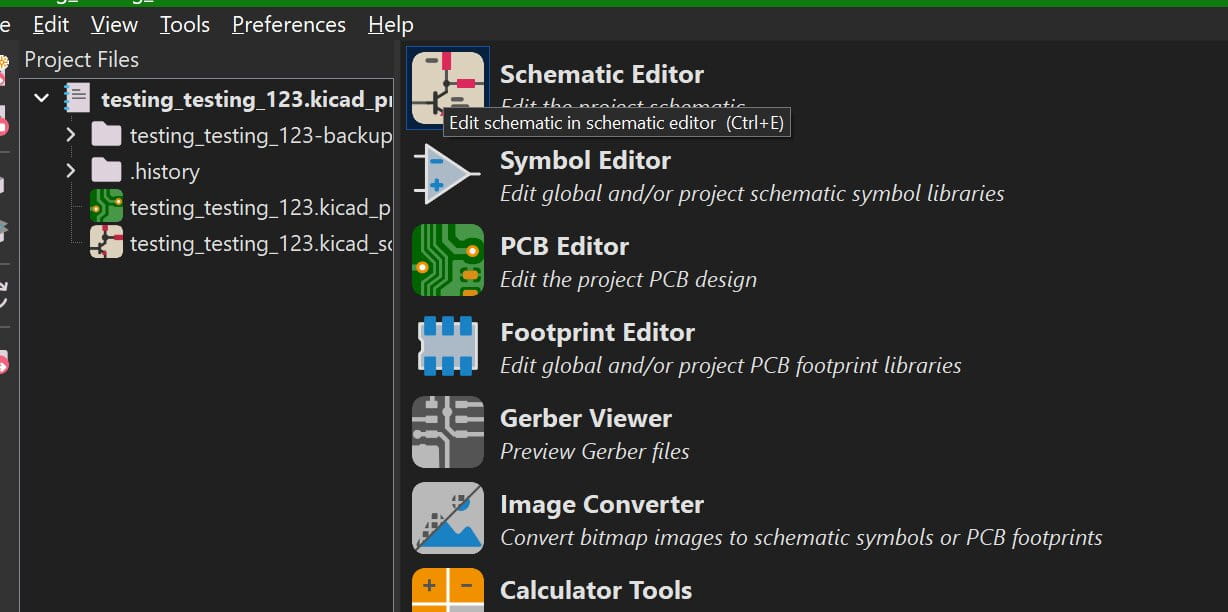Open the Image Converter icon
This screenshot has height=612, width=1228.
click(x=447, y=518)
